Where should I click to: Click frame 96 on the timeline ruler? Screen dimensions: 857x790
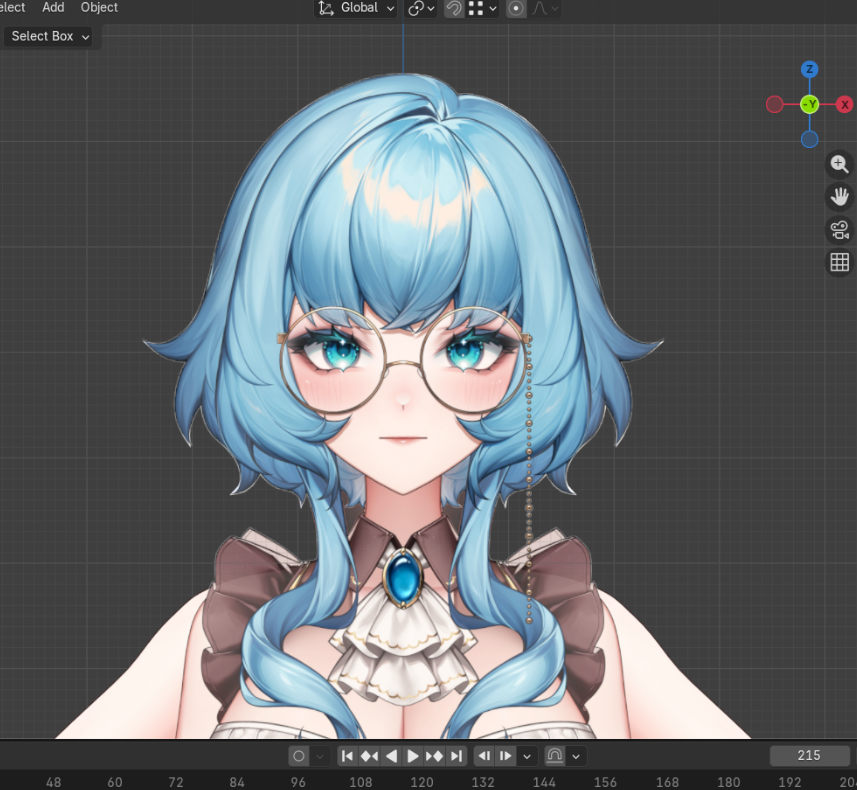(x=298, y=782)
